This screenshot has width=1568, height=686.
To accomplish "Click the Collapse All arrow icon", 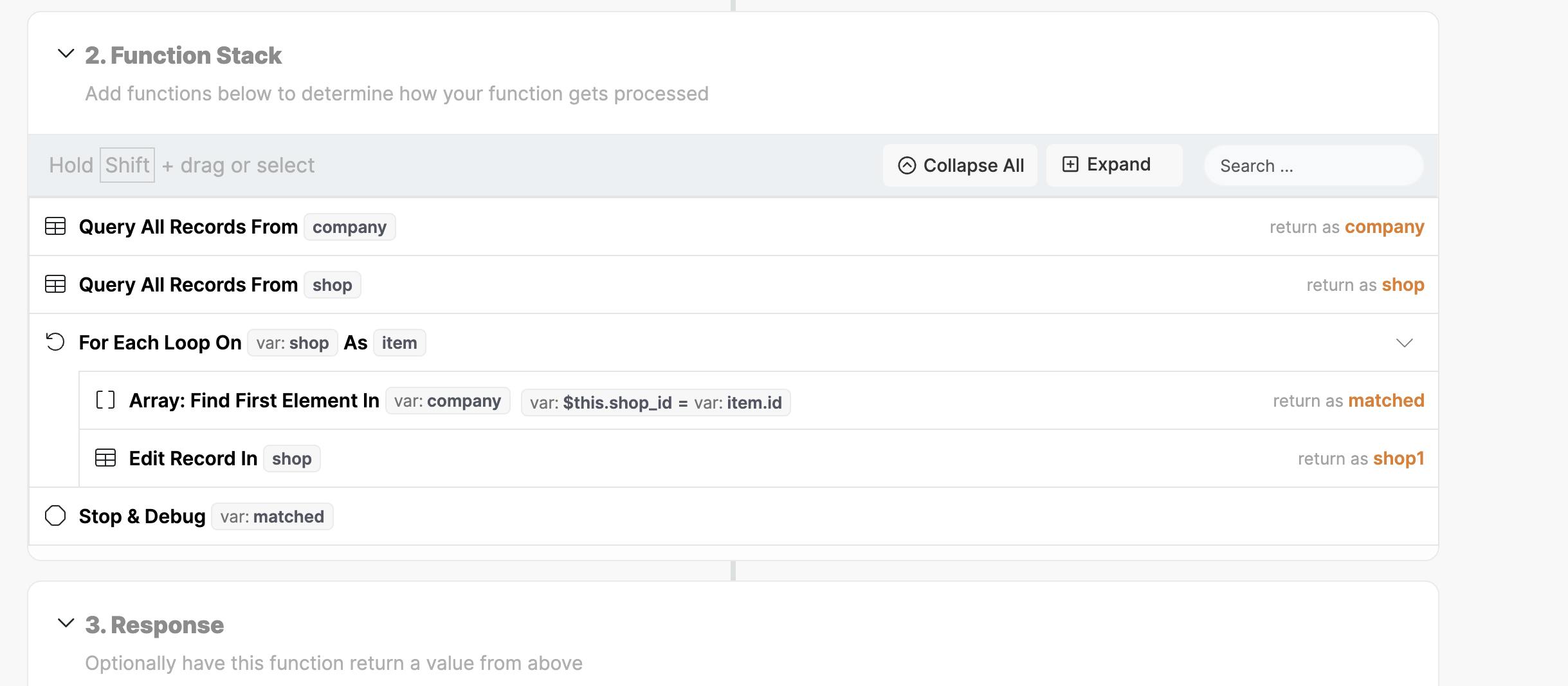I will point(907,165).
